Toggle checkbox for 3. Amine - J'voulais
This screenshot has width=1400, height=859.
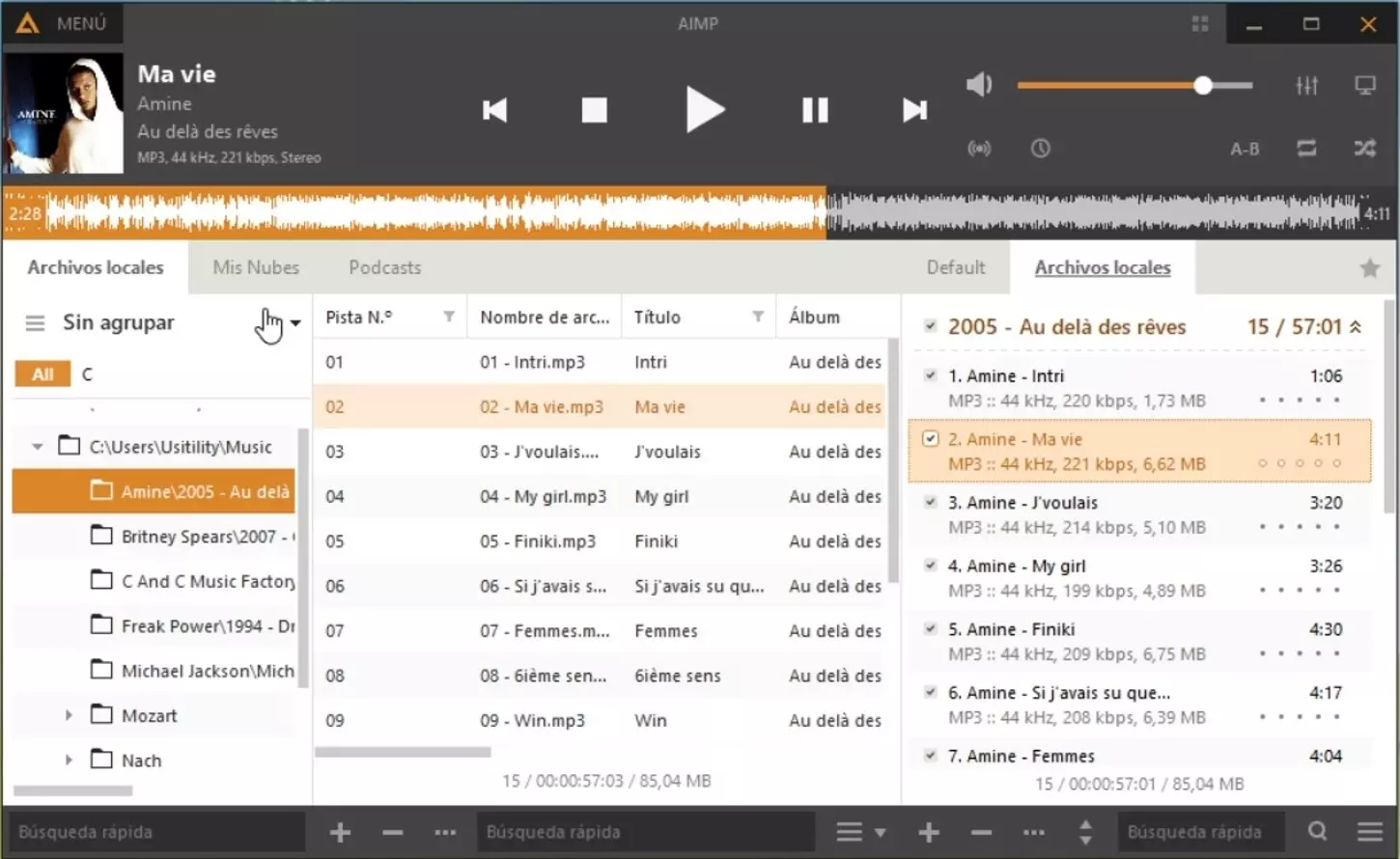tap(930, 502)
